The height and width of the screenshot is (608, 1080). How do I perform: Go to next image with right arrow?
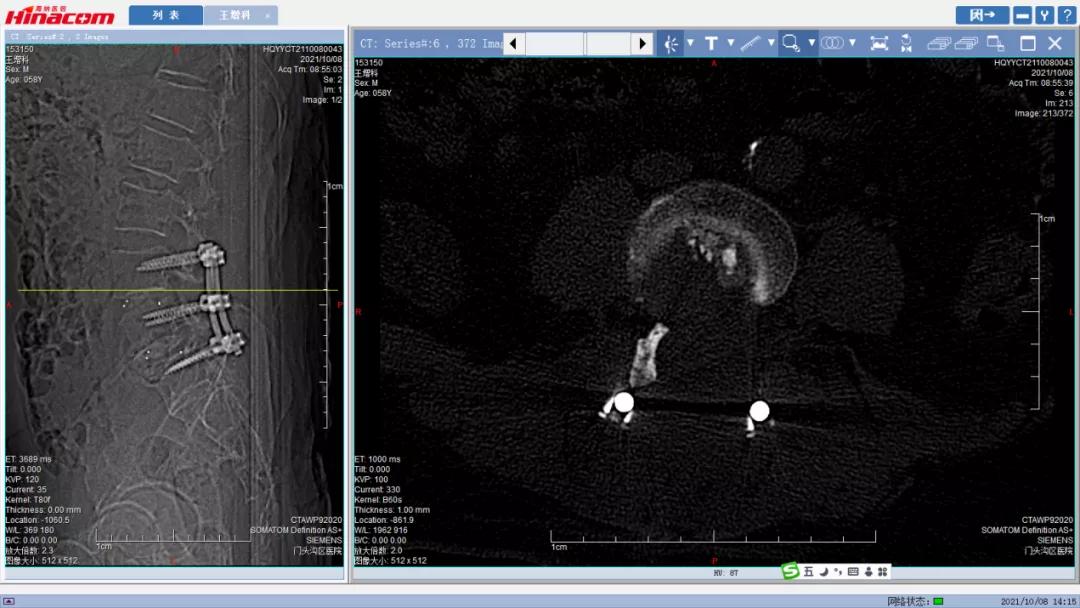click(x=642, y=44)
